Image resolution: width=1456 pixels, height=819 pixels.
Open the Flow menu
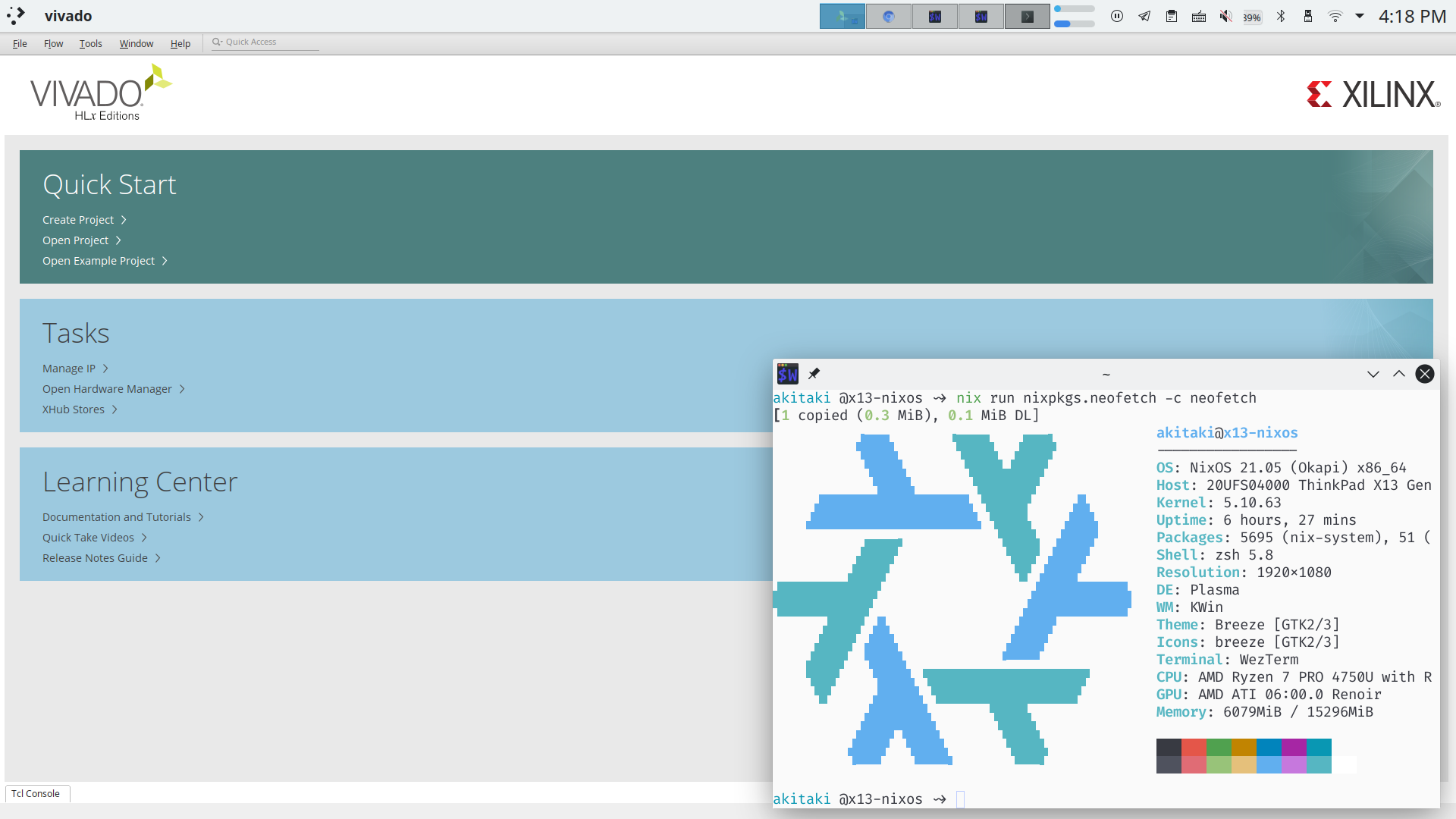(x=53, y=43)
